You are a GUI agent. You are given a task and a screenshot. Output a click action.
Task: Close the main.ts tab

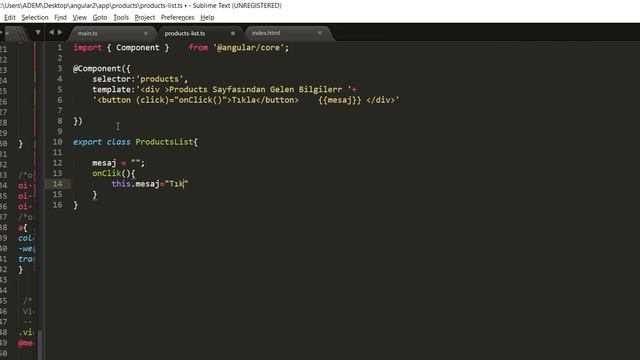coord(146,33)
